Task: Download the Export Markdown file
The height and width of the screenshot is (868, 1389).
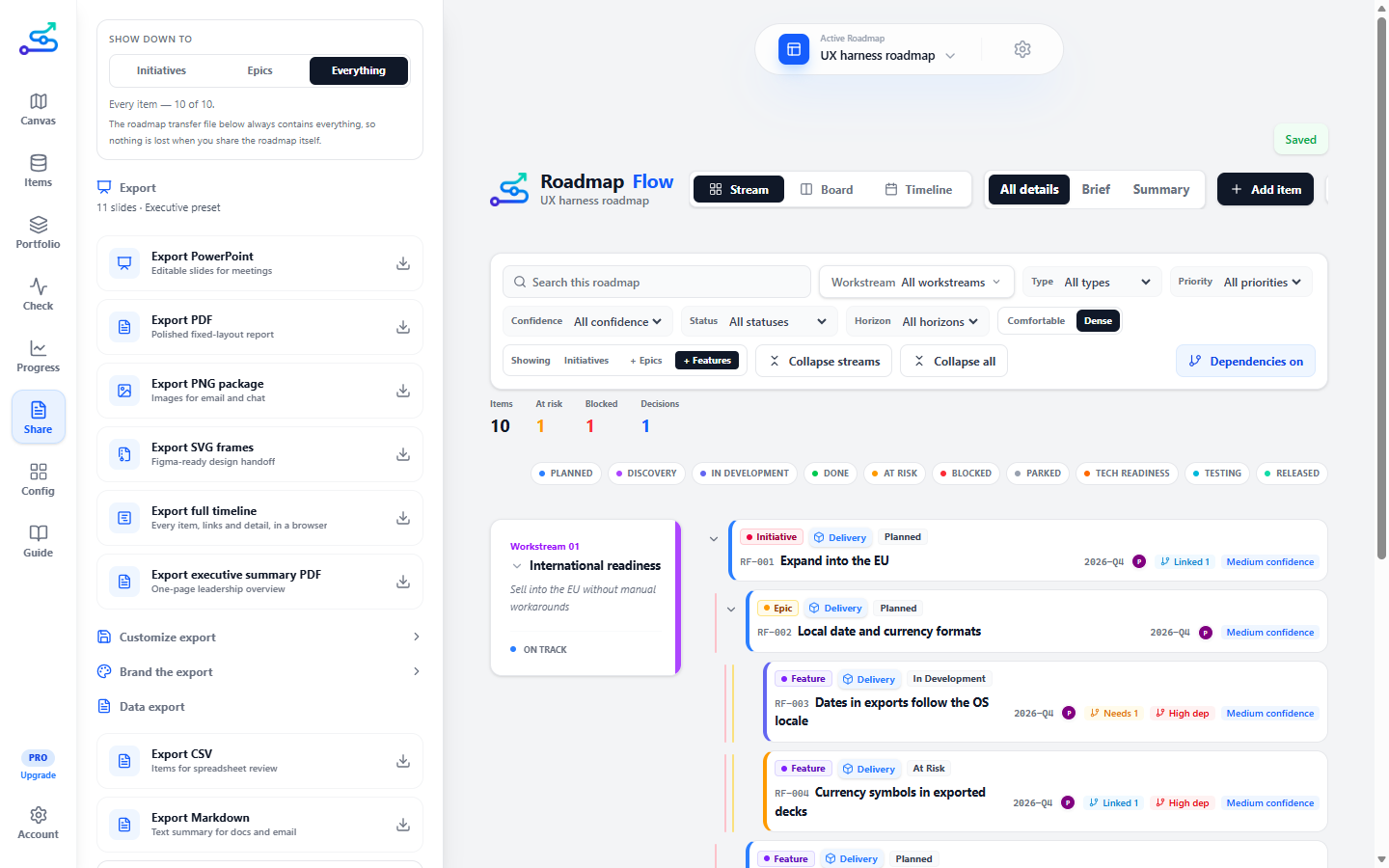Action: pyautogui.click(x=403, y=825)
